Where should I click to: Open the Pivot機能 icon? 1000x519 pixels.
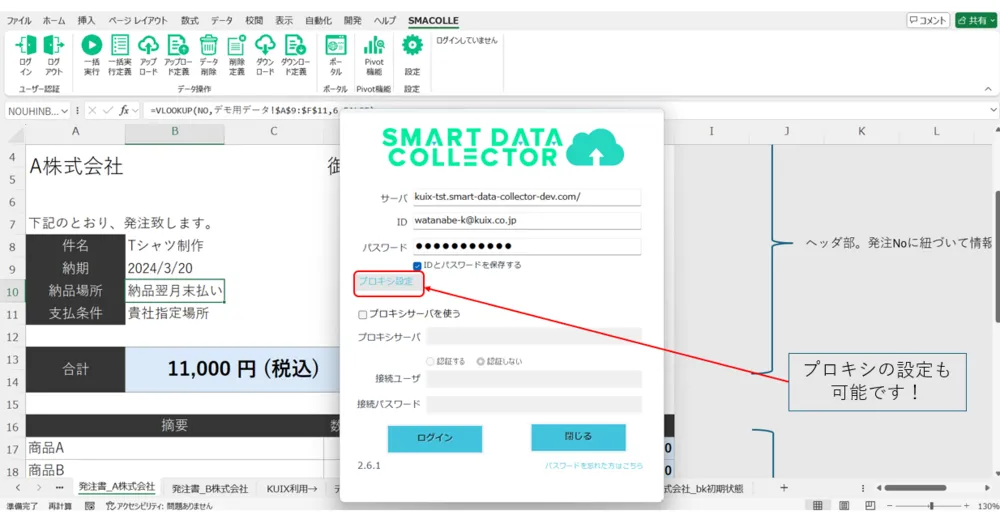point(374,46)
